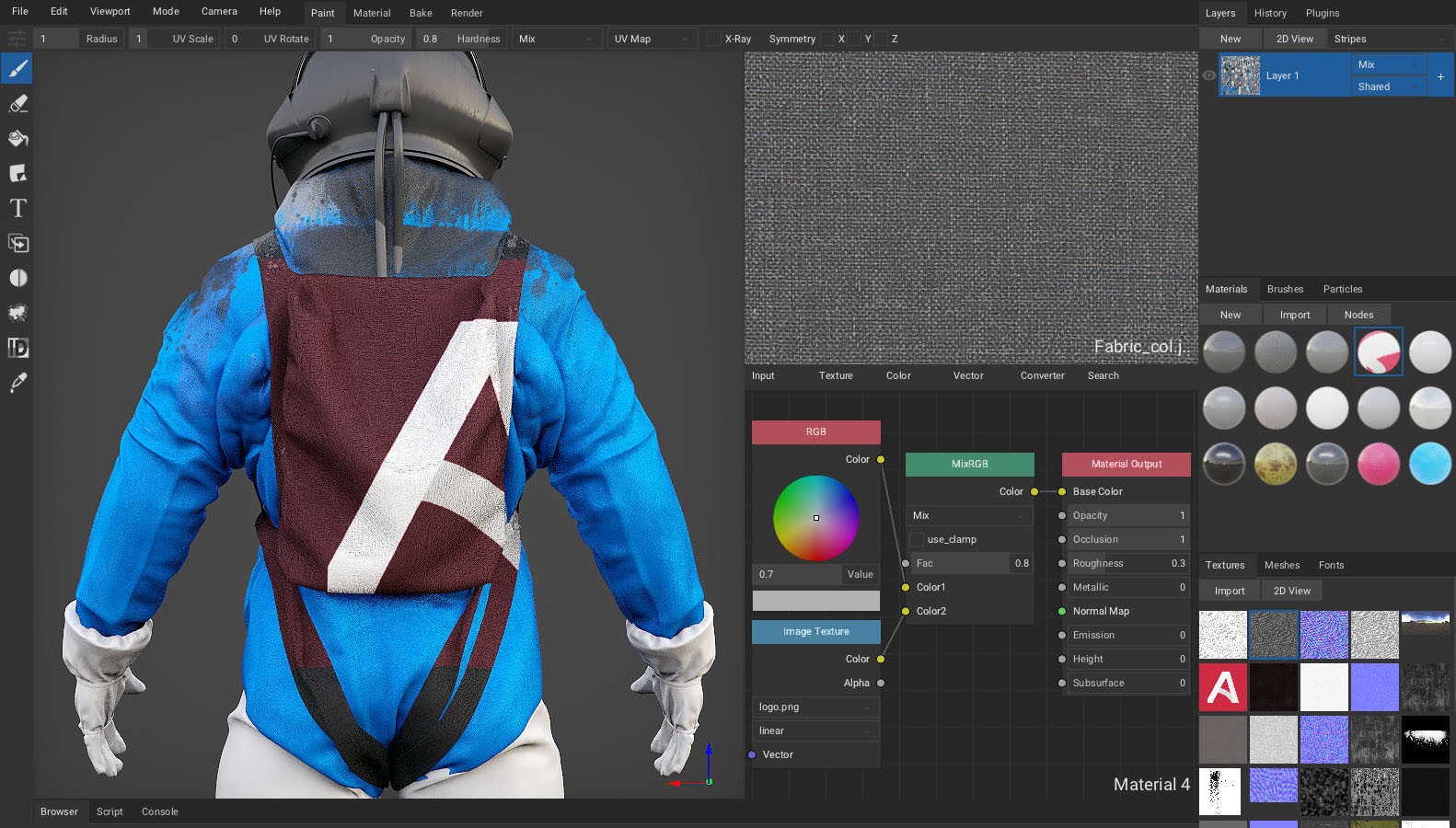Switch to the Brushes tab

pyautogui.click(x=1285, y=289)
